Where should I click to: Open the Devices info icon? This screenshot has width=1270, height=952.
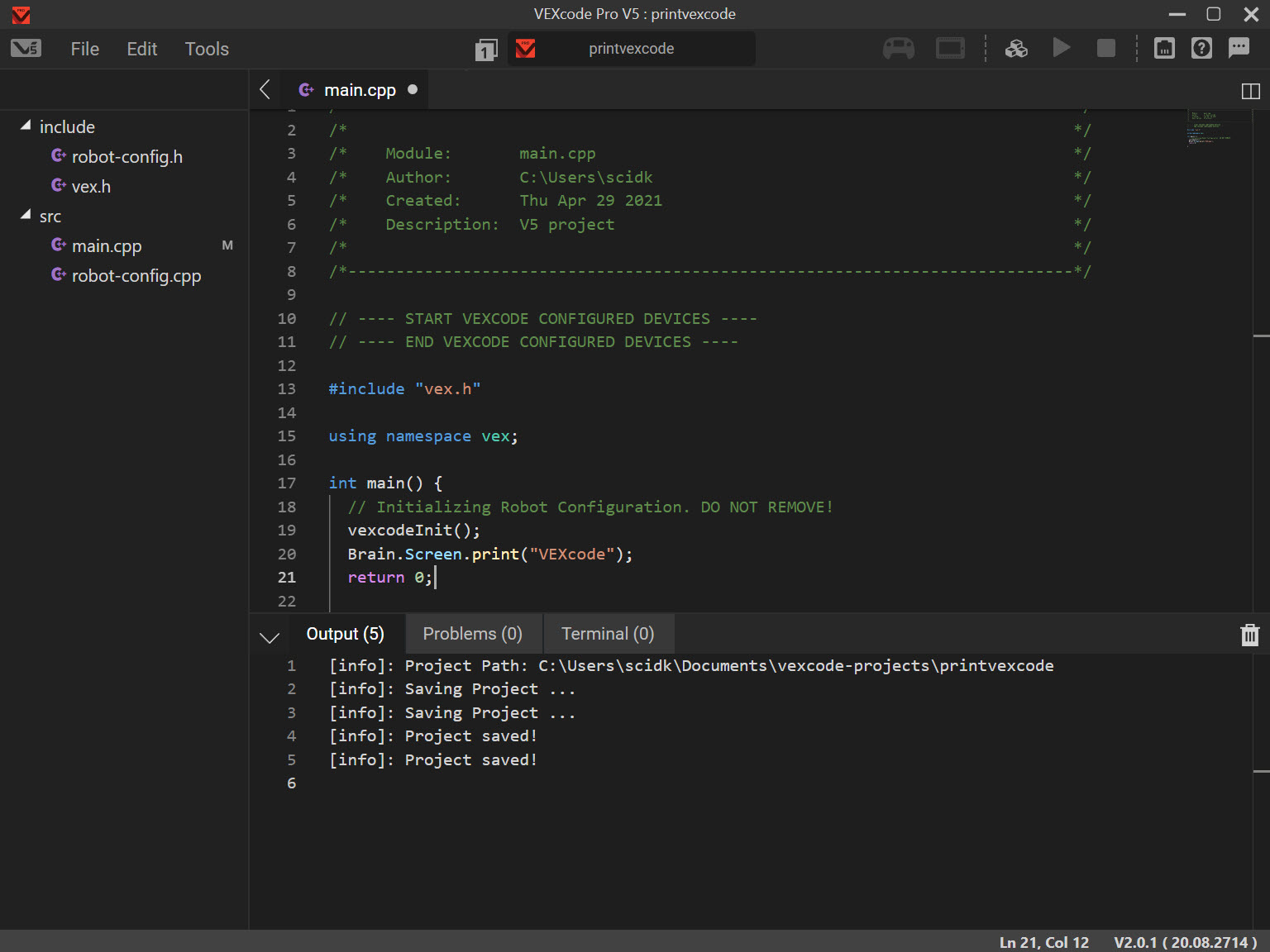1164,48
